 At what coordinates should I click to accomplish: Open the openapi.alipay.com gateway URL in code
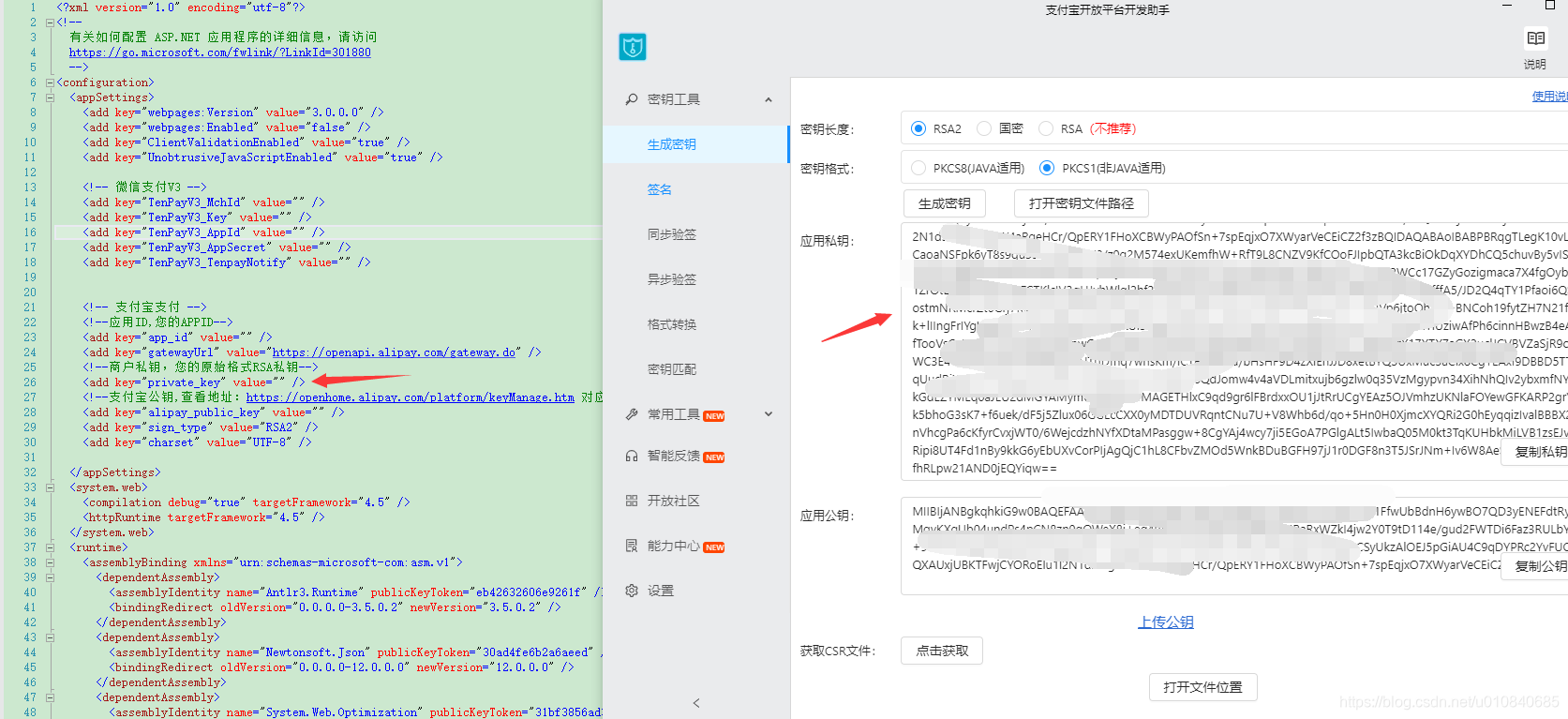pos(394,352)
